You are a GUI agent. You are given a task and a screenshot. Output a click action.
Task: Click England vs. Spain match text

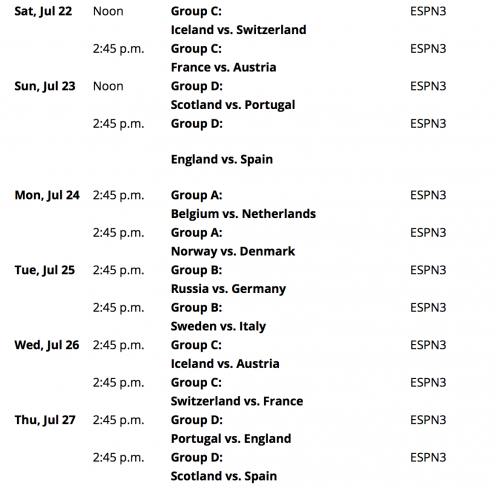click(x=222, y=159)
